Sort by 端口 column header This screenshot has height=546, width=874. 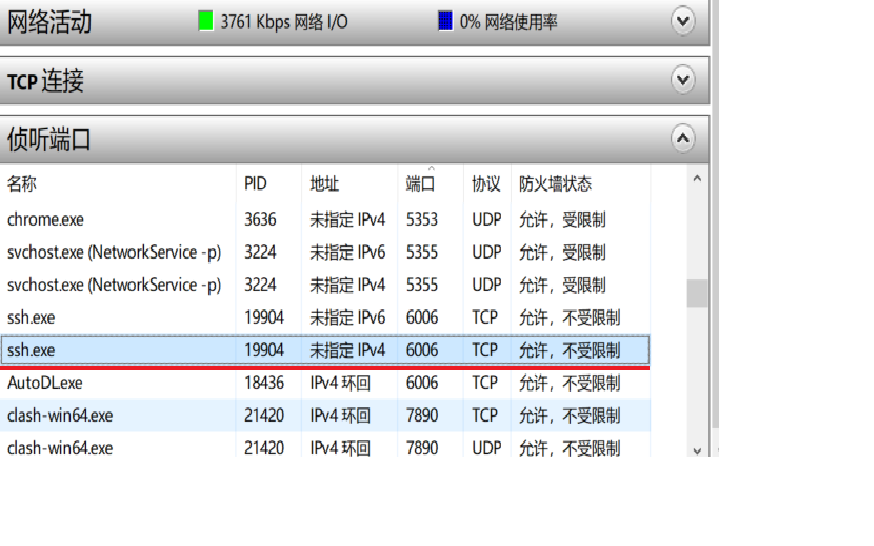pos(421,185)
